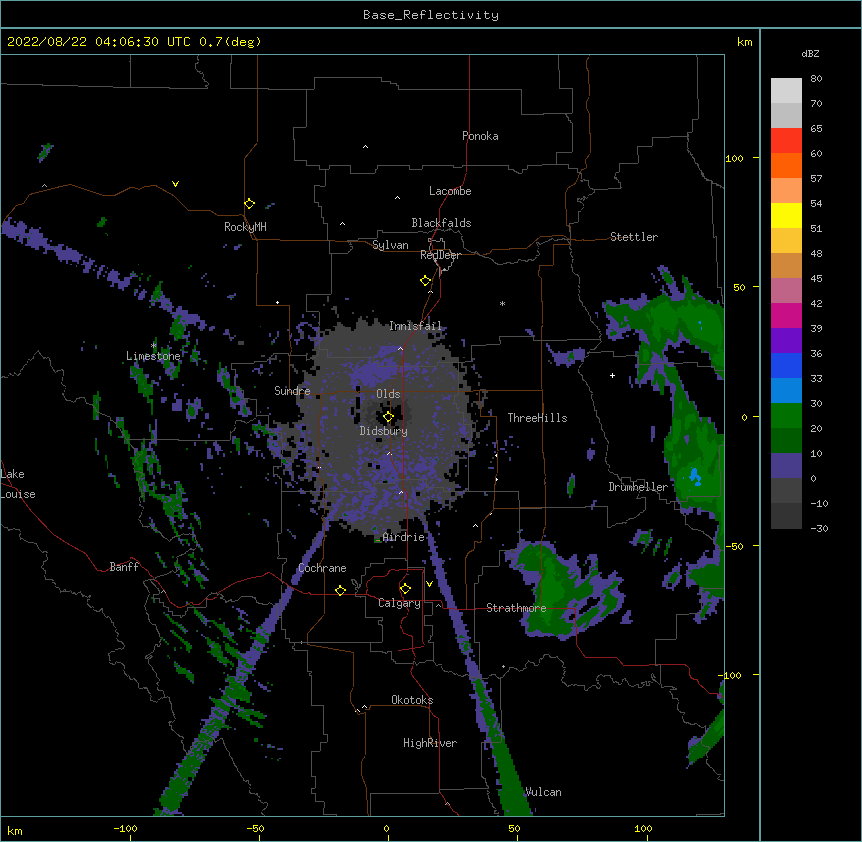
Task: Click the timestamp 2022/08/22 04:06:30 UTC
Action: point(99,42)
